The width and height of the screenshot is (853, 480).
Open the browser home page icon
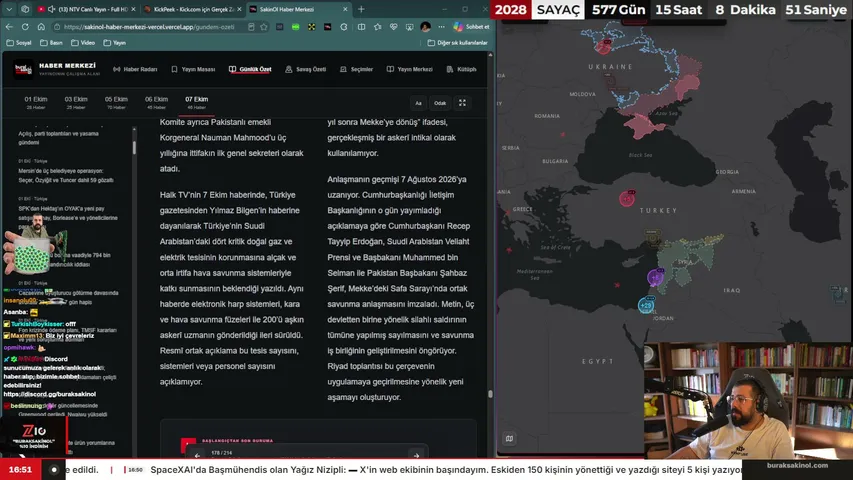pyautogui.click(x=41, y=27)
